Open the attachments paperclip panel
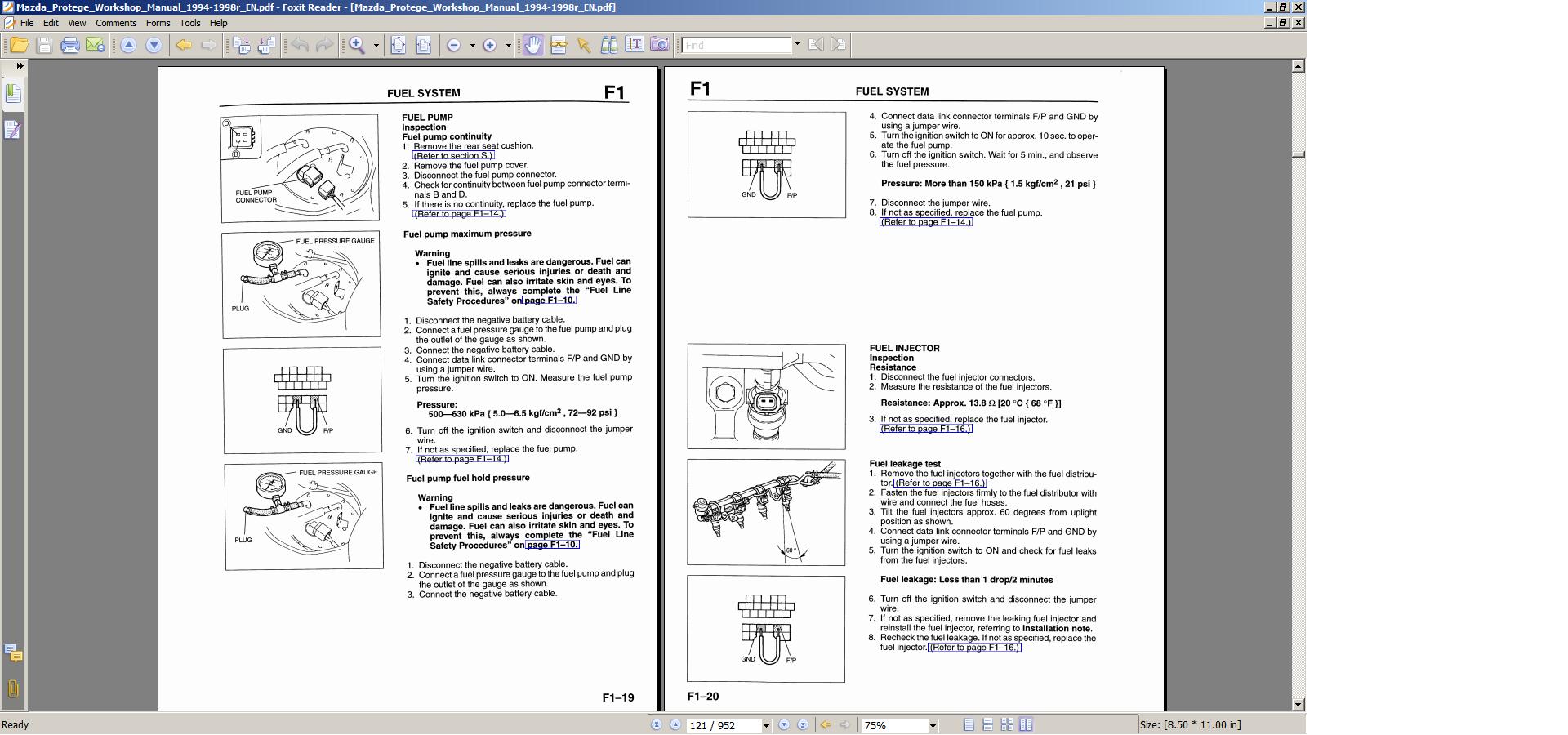This screenshot has height=735, width=1568. (x=13, y=688)
